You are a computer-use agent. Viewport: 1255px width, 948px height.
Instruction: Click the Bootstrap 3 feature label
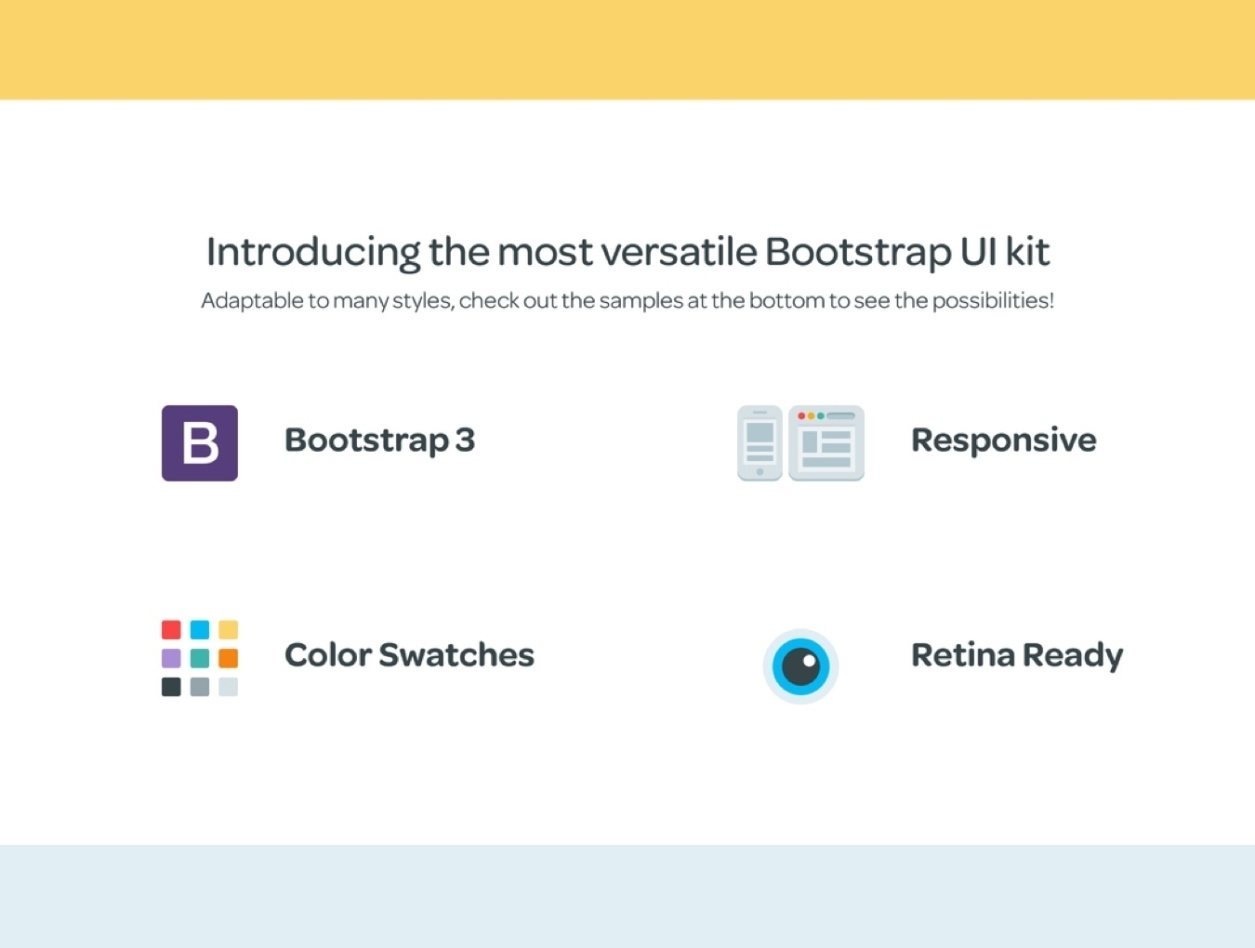click(x=379, y=440)
